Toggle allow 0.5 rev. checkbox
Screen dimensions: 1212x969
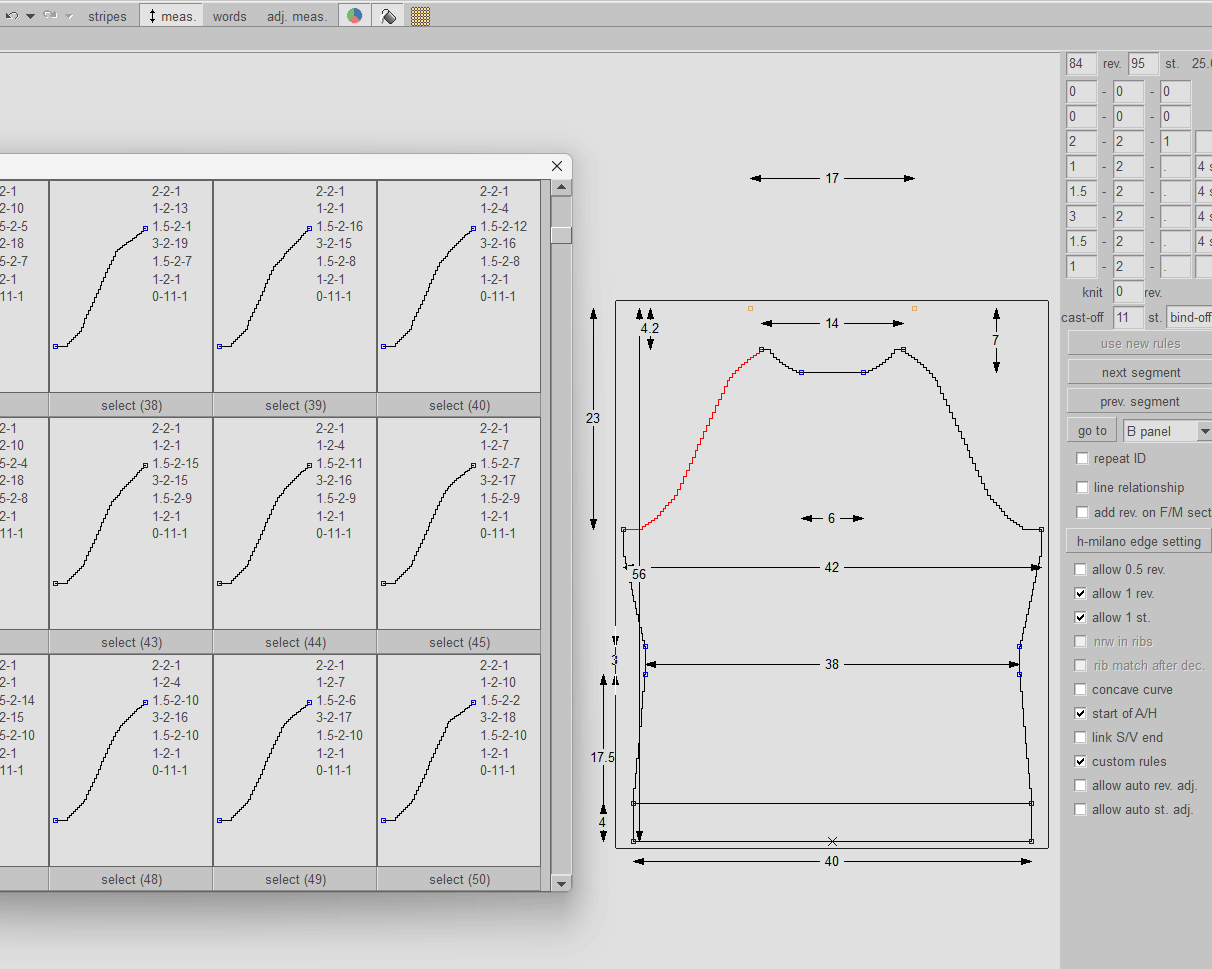(x=1081, y=569)
